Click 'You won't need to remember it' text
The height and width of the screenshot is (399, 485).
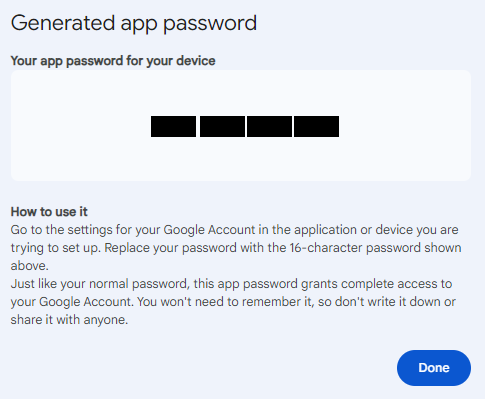pos(226,302)
